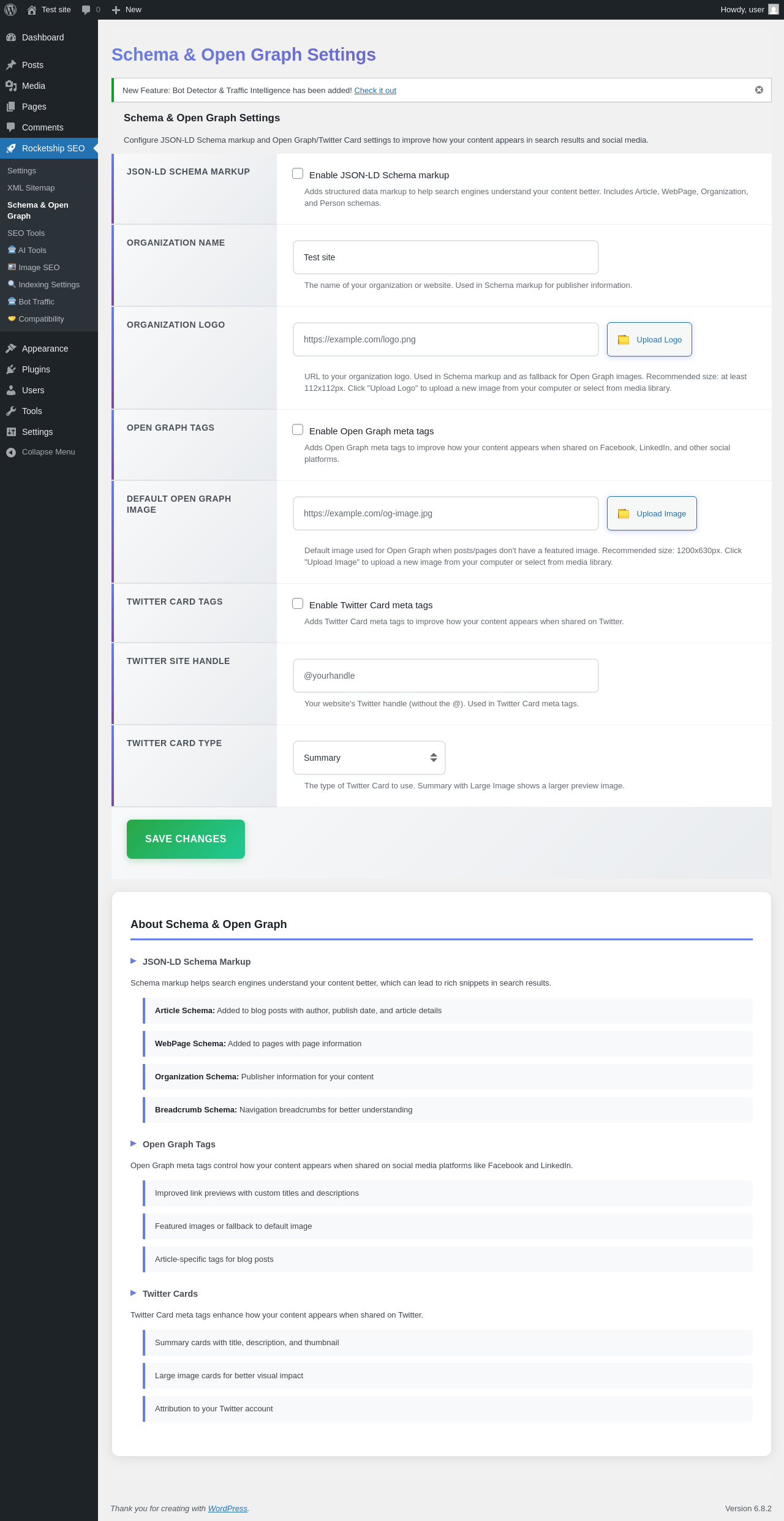
Task: Open the XML Sitemap submenu item
Action: tap(31, 188)
